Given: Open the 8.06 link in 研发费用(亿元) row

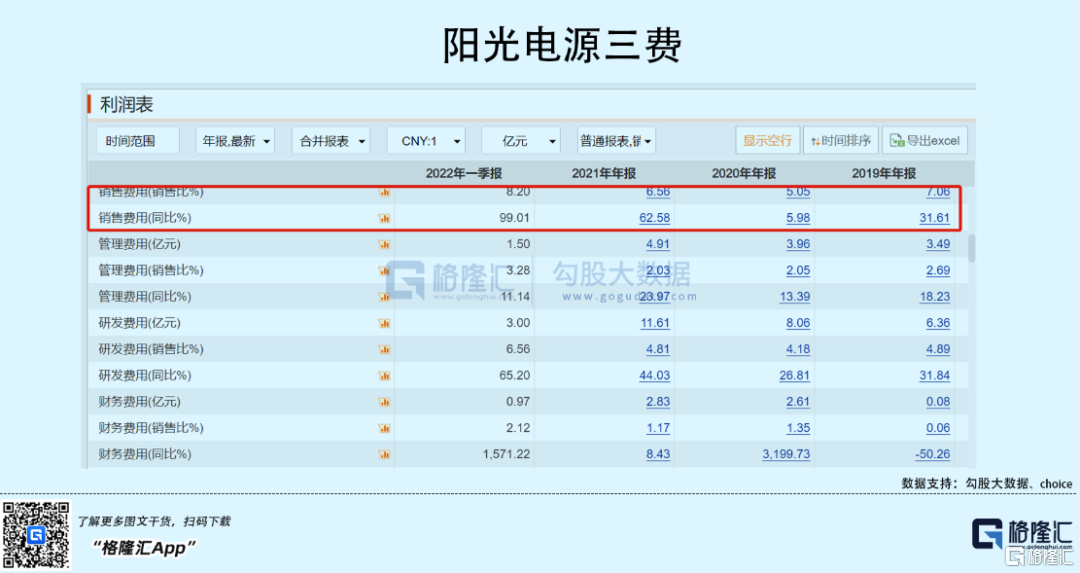Looking at the screenshot, I should (798, 323).
